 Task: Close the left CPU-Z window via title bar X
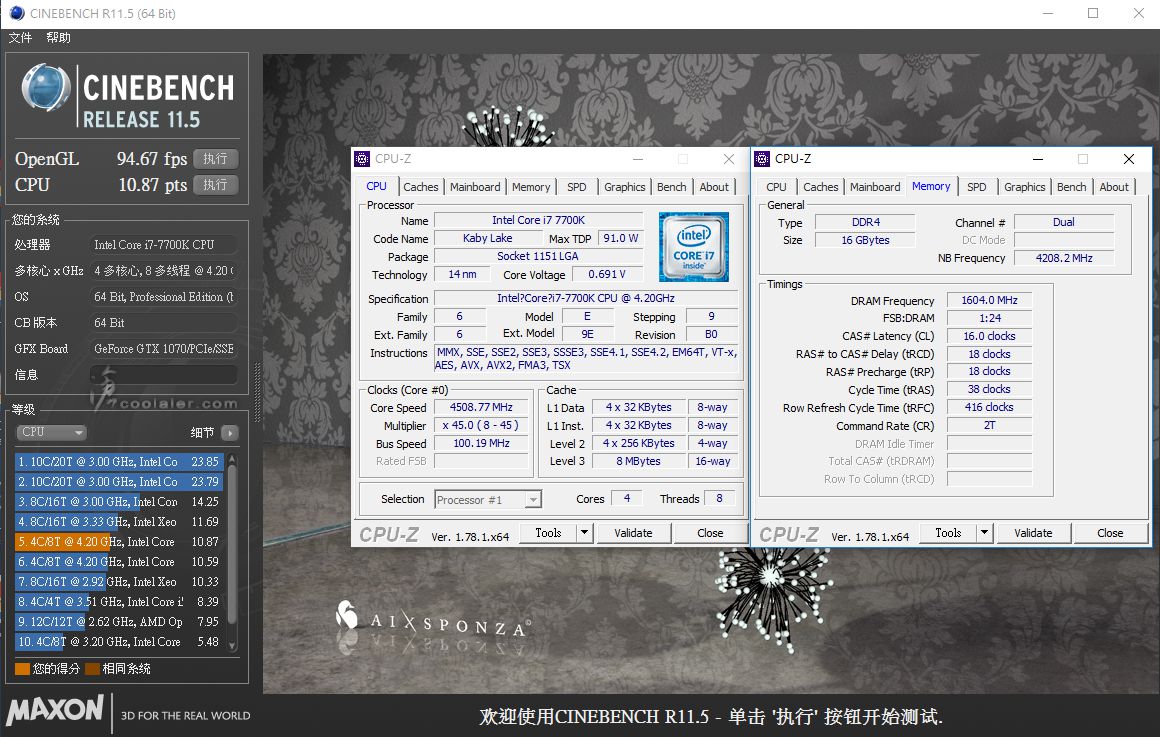pos(729,158)
